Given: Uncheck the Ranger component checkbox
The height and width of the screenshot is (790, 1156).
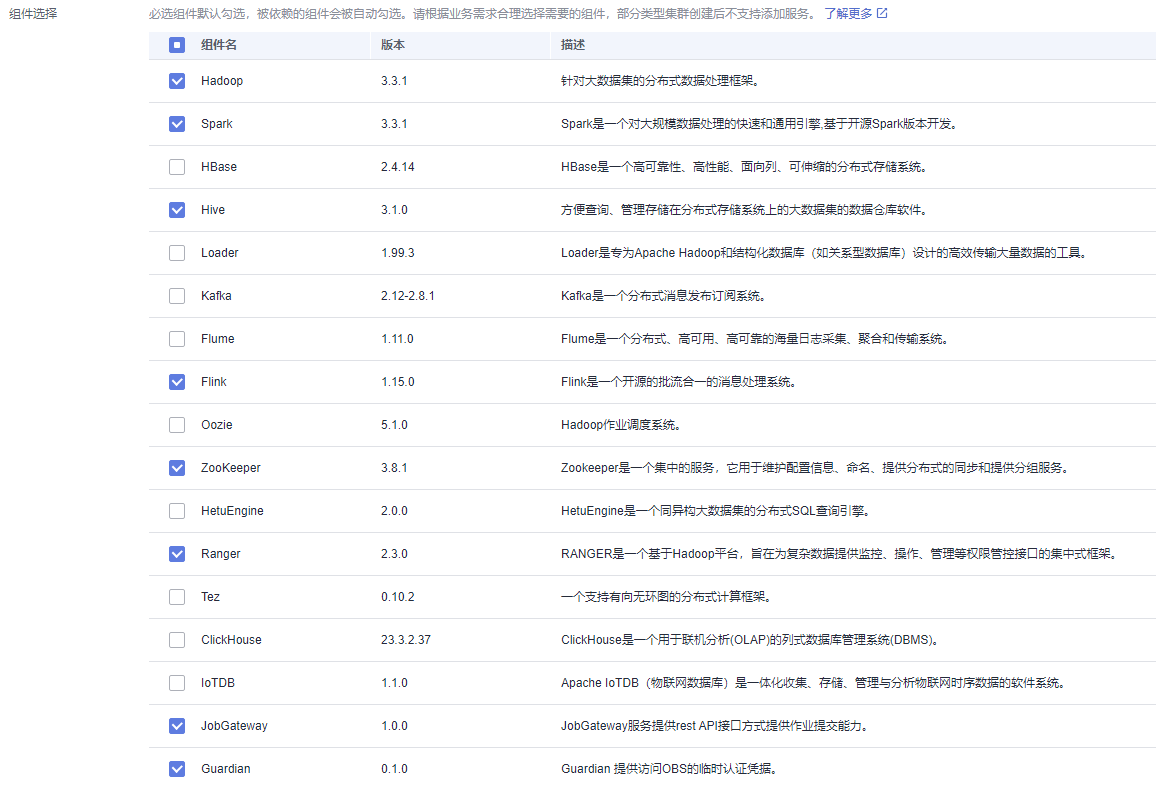Looking at the screenshot, I should point(177,553).
